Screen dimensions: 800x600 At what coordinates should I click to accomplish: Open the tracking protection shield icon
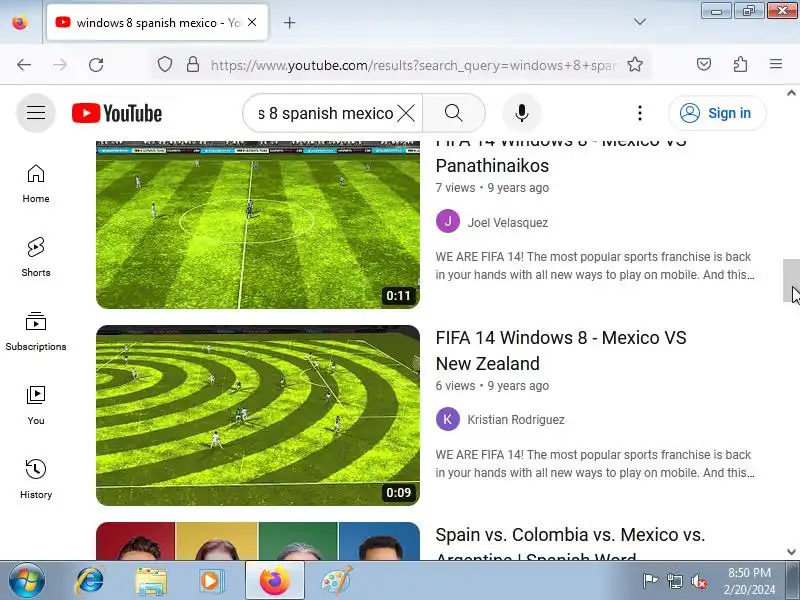(x=164, y=65)
